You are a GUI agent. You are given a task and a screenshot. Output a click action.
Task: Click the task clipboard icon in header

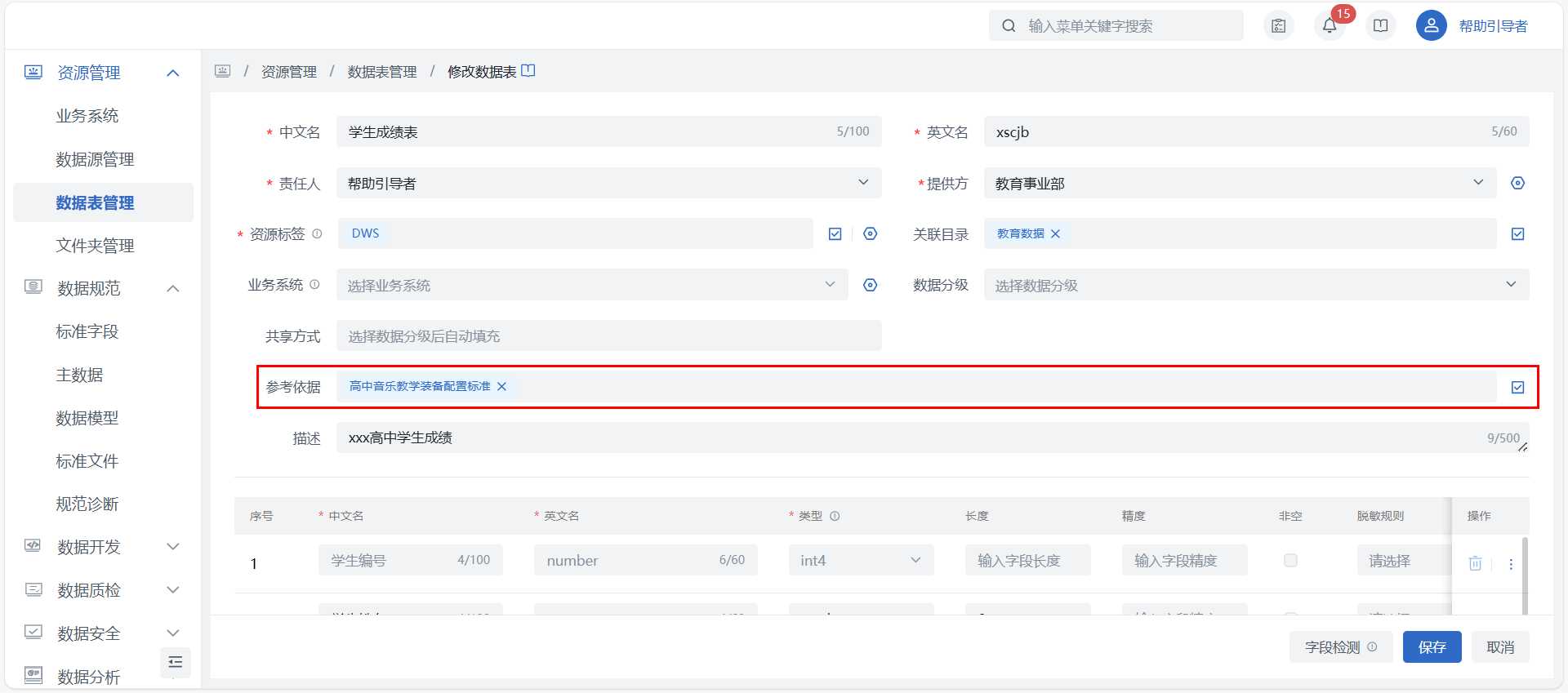click(x=1279, y=26)
